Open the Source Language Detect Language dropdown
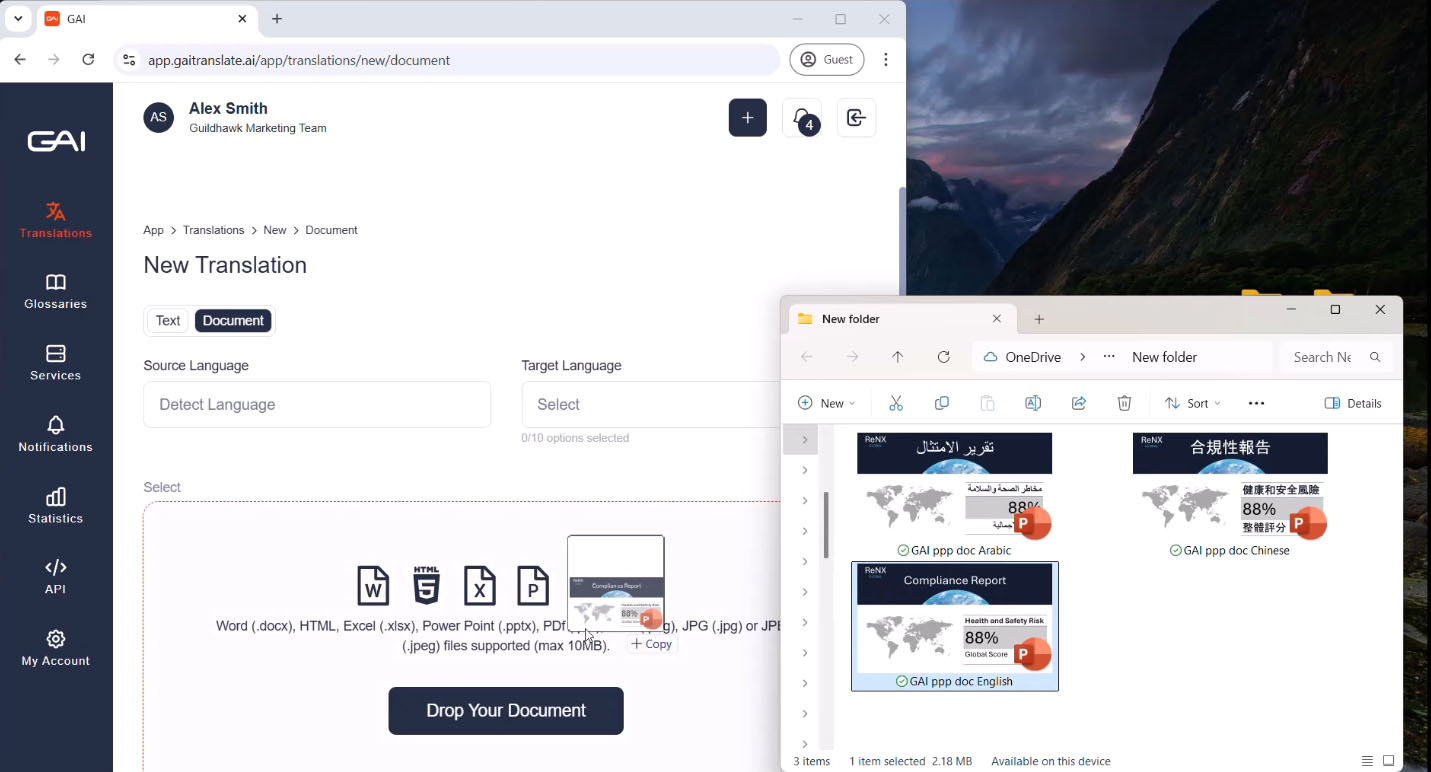This screenshot has height=772, width=1431. [x=317, y=405]
